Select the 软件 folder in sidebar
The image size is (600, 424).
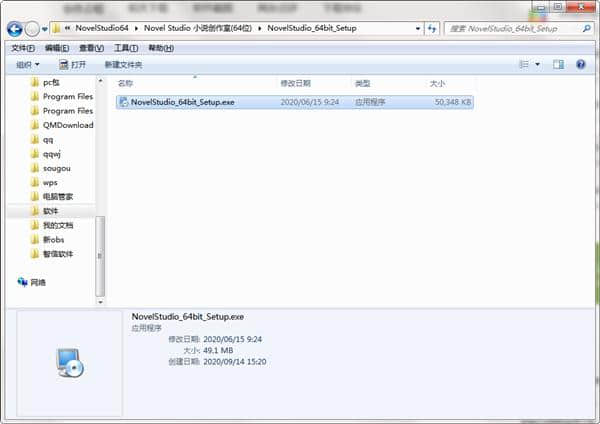tap(51, 211)
